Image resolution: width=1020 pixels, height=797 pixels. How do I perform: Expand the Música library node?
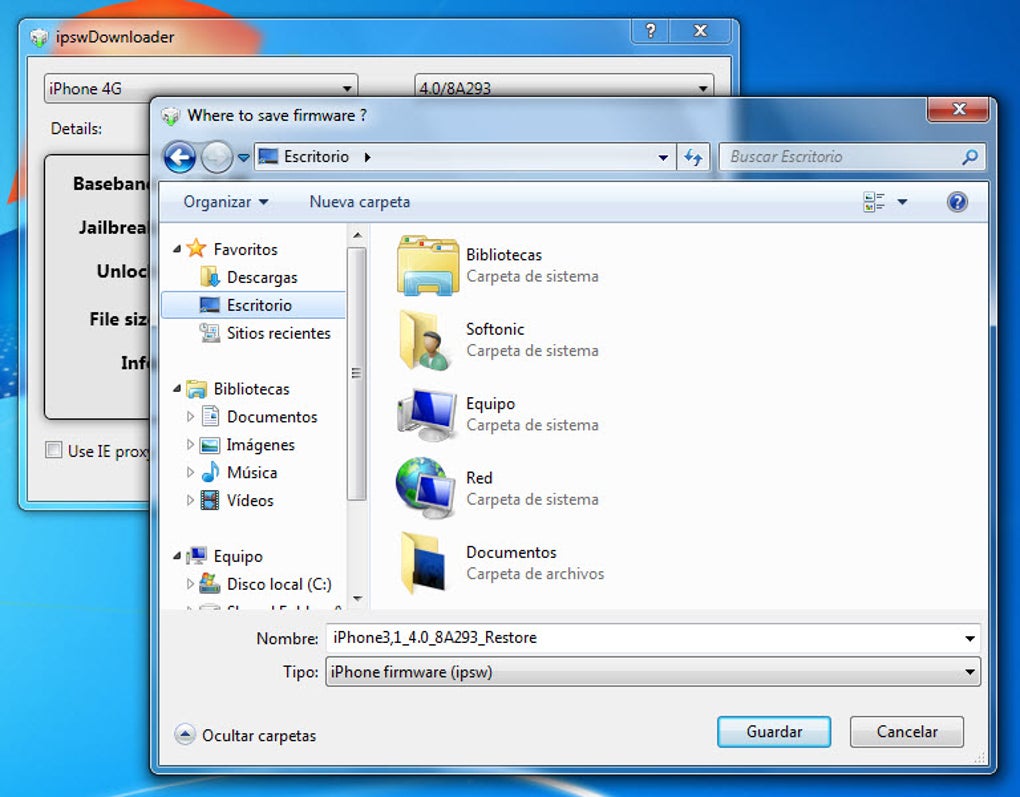coord(190,472)
